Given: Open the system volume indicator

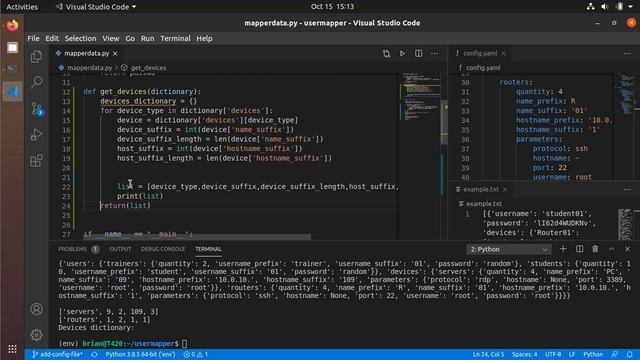Looking at the screenshot, I should coord(604,7).
